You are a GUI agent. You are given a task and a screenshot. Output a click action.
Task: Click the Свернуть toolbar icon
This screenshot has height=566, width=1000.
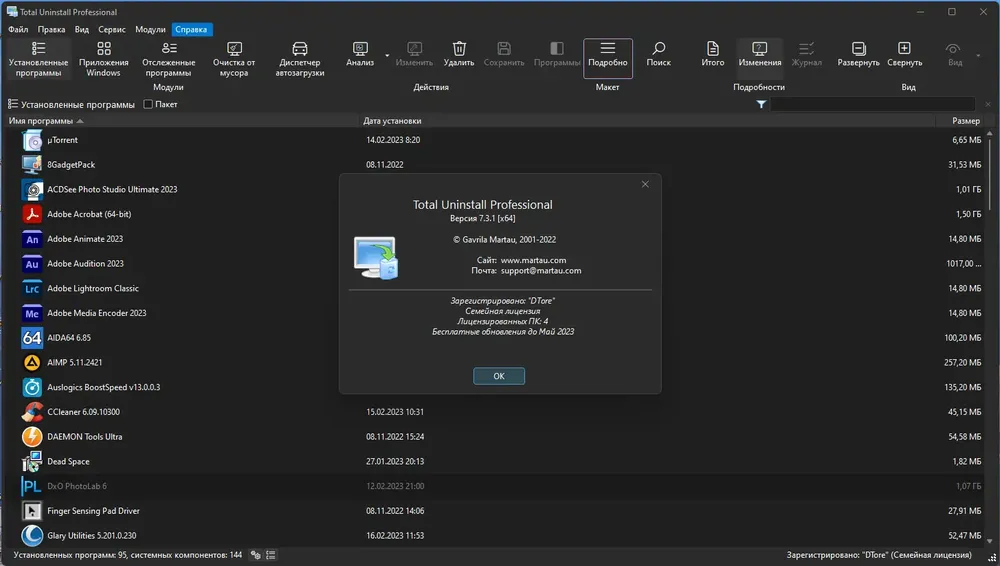[x=904, y=48]
